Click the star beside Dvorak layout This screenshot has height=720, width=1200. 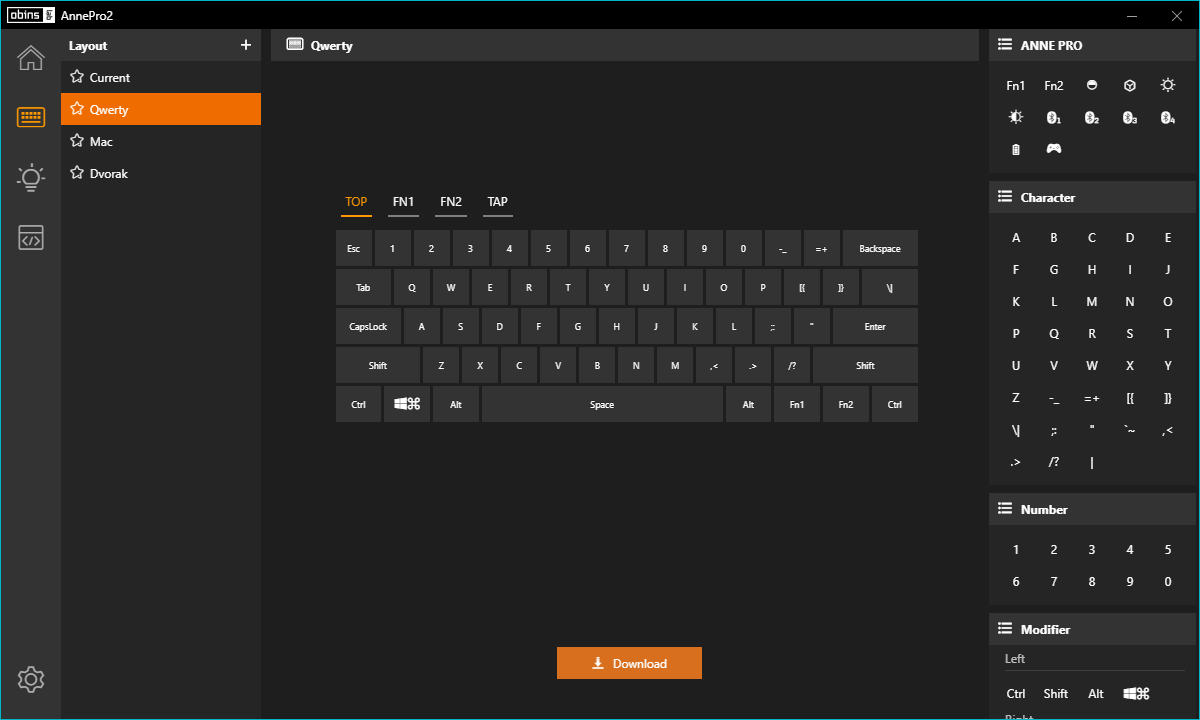tap(77, 173)
